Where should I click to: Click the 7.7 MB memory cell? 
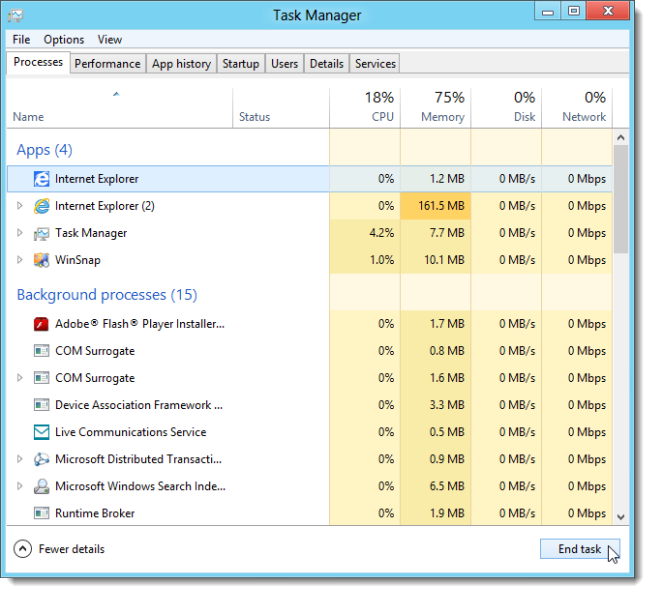[x=436, y=233]
